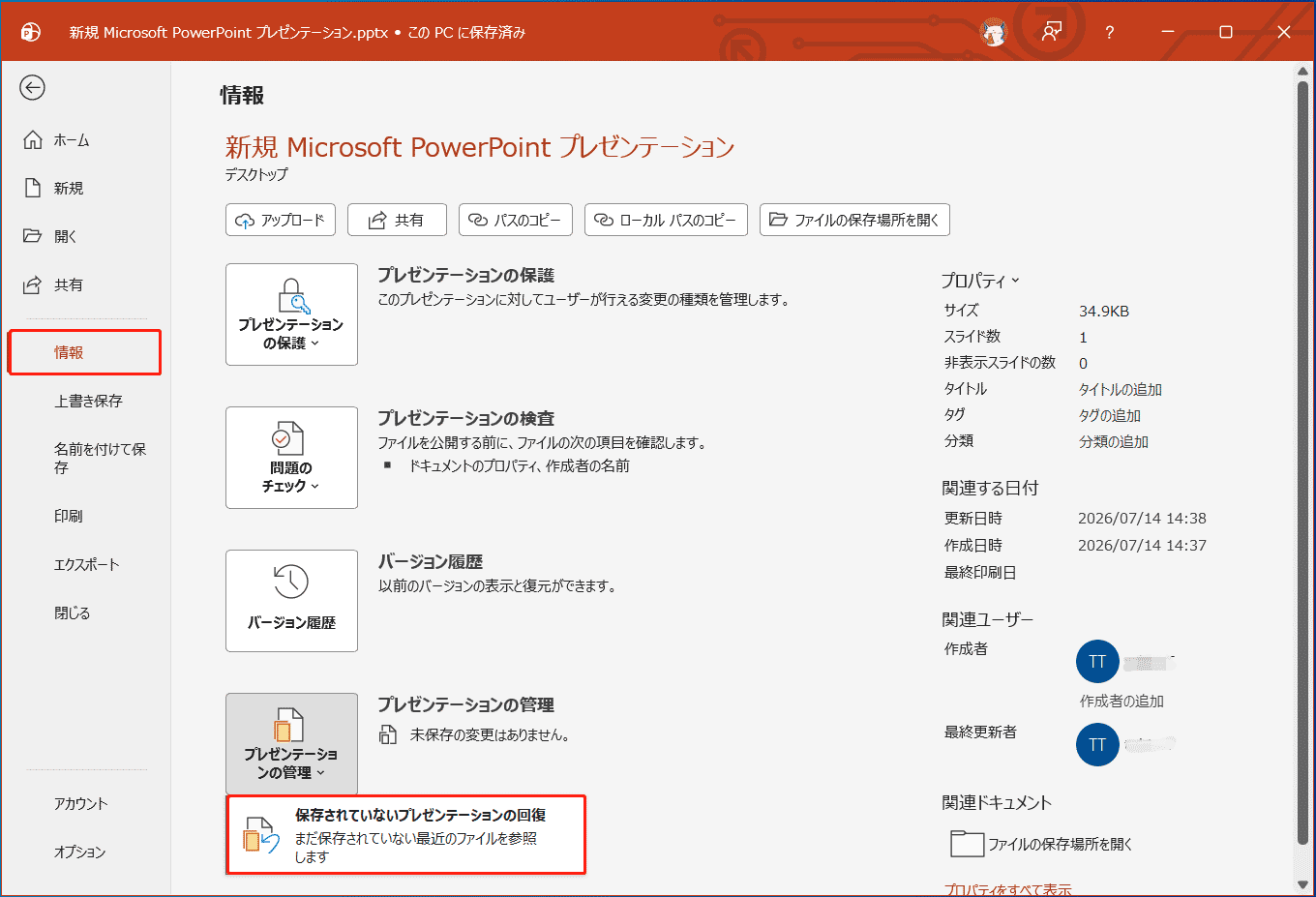The image size is (1316, 897).
Task: Open 名前を付けて保存
Action: click(x=100, y=458)
